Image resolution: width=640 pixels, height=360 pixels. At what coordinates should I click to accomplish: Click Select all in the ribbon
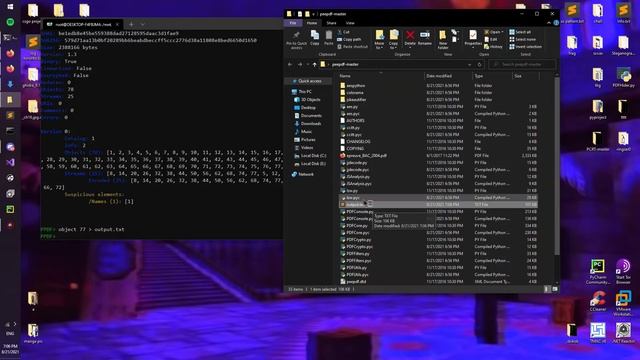coord(520,32)
